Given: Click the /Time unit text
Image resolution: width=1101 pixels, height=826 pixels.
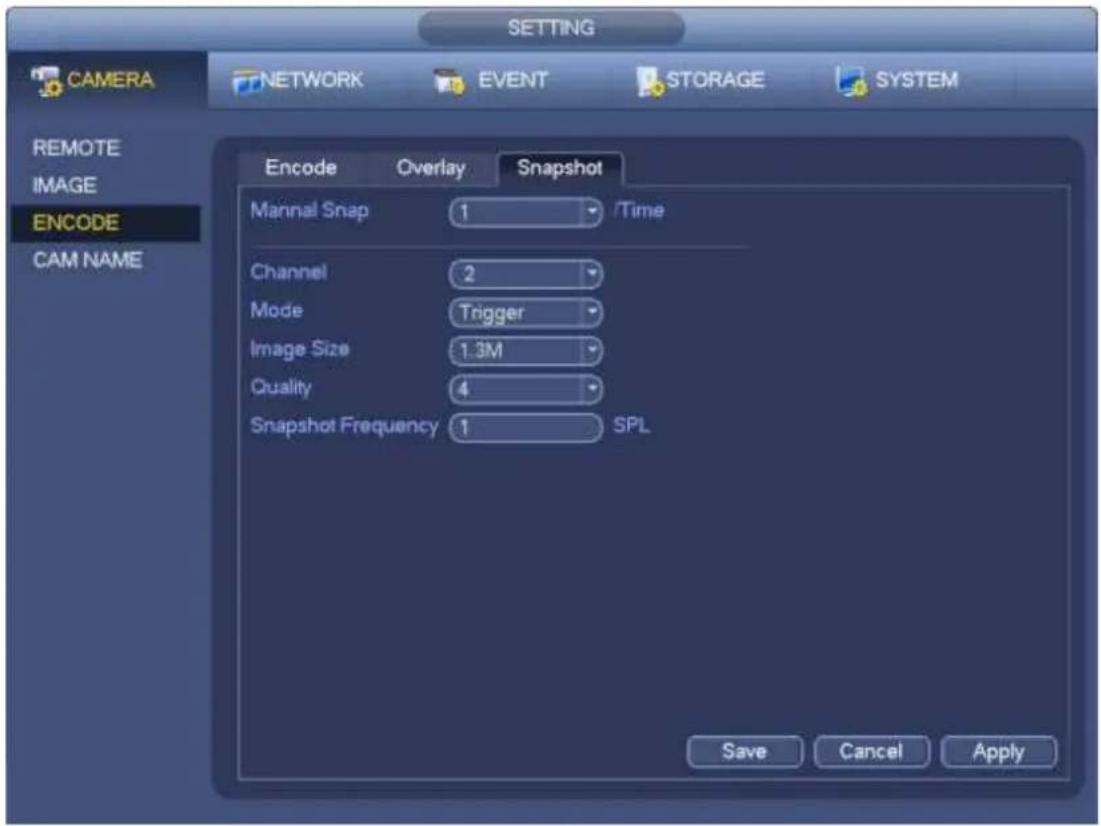Looking at the screenshot, I should click(x=639, y=210).
